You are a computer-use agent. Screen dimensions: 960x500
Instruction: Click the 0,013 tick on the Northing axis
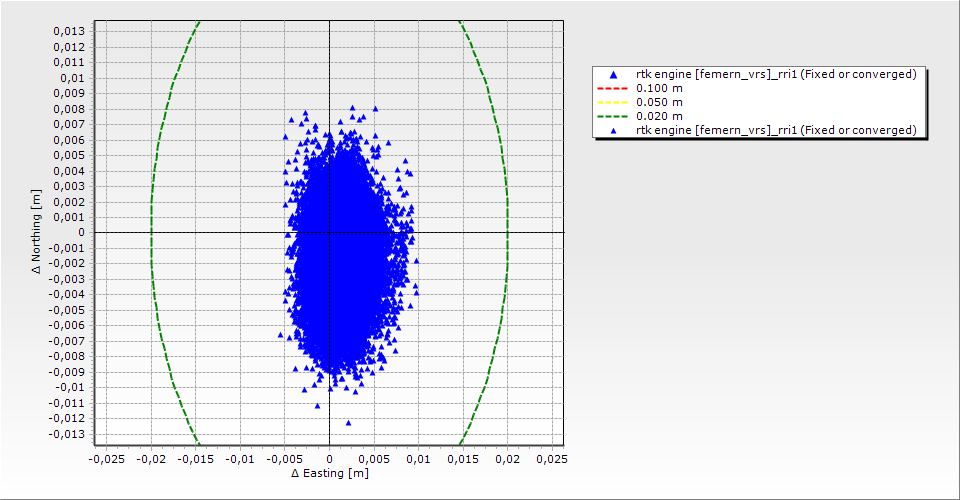pyautogui.click(x=68, y=31)
